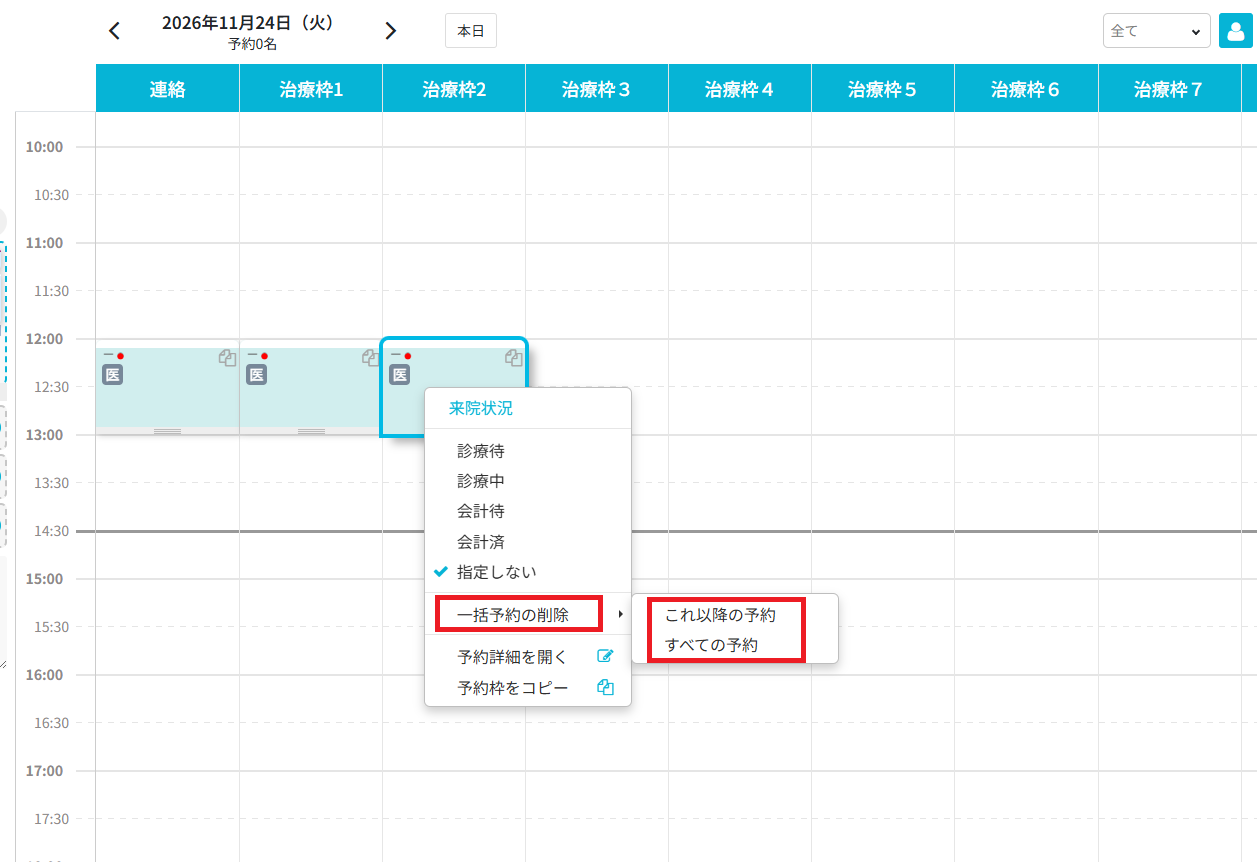
Task: Click the 連絡 column header
Action: coord(168,89)
